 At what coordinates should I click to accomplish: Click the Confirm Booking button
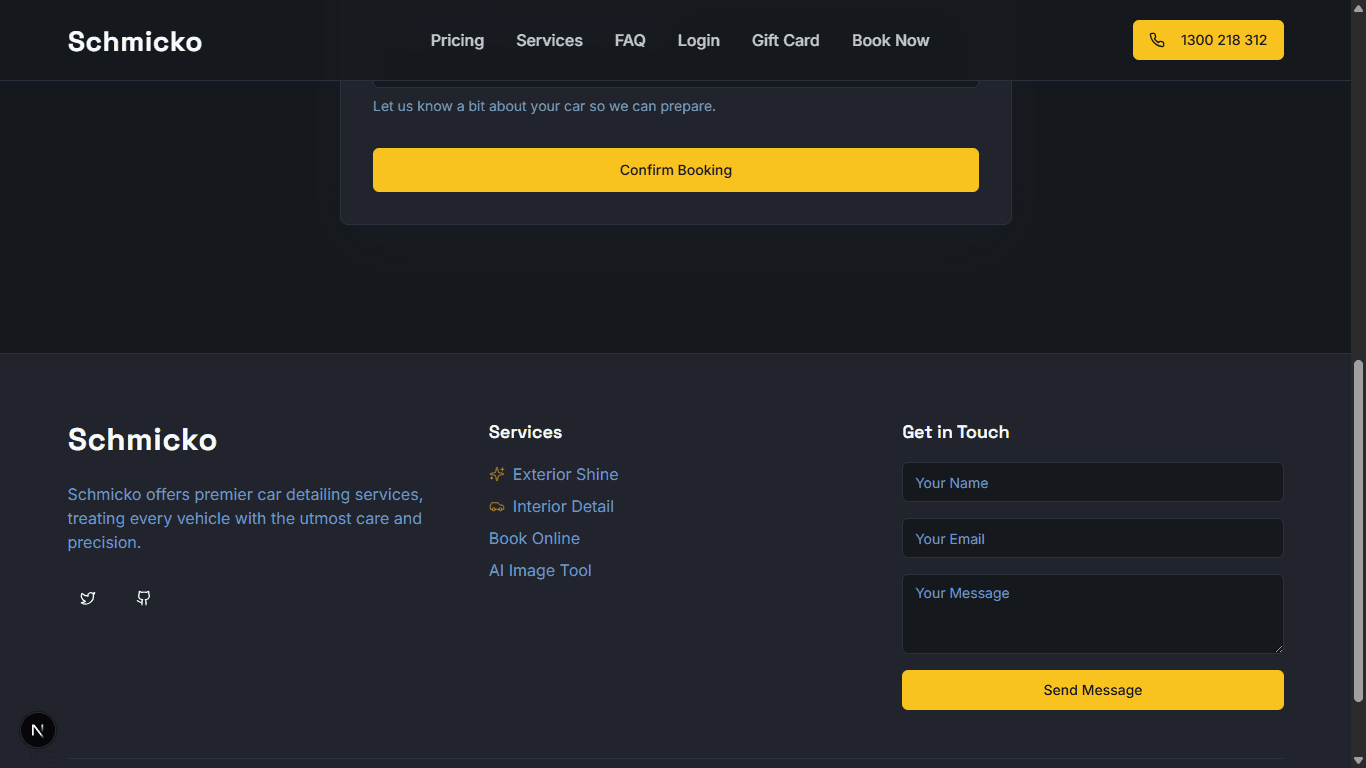pos(676,170)
